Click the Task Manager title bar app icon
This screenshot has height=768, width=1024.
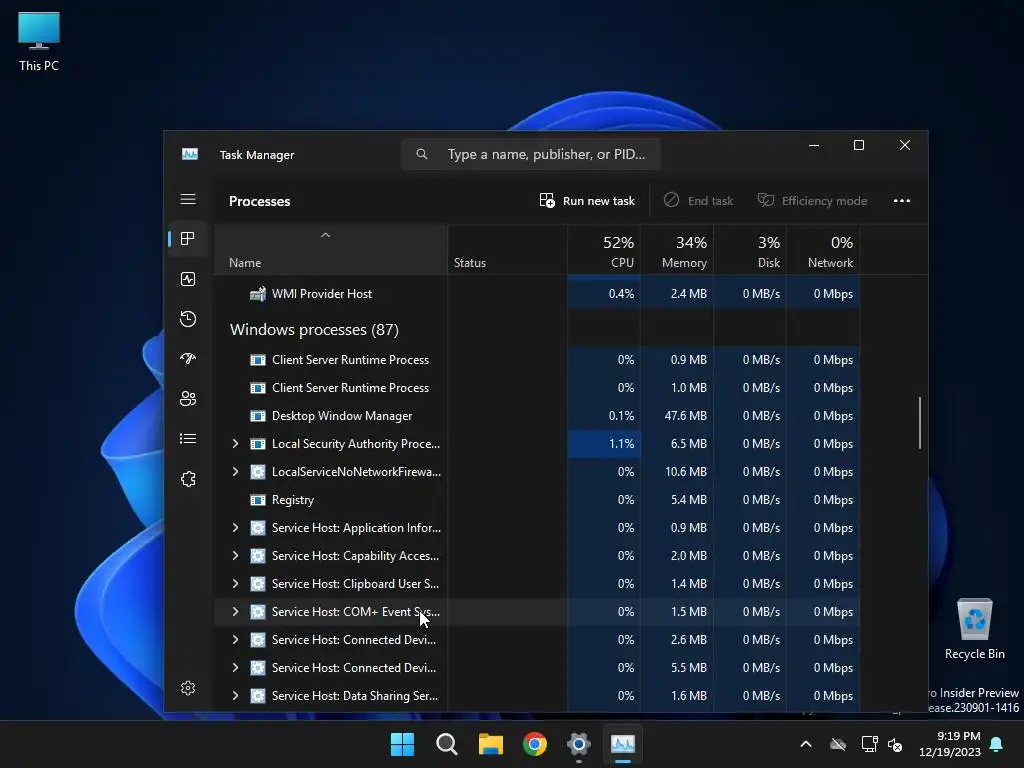pyautogui.click(x=190, y=154)
